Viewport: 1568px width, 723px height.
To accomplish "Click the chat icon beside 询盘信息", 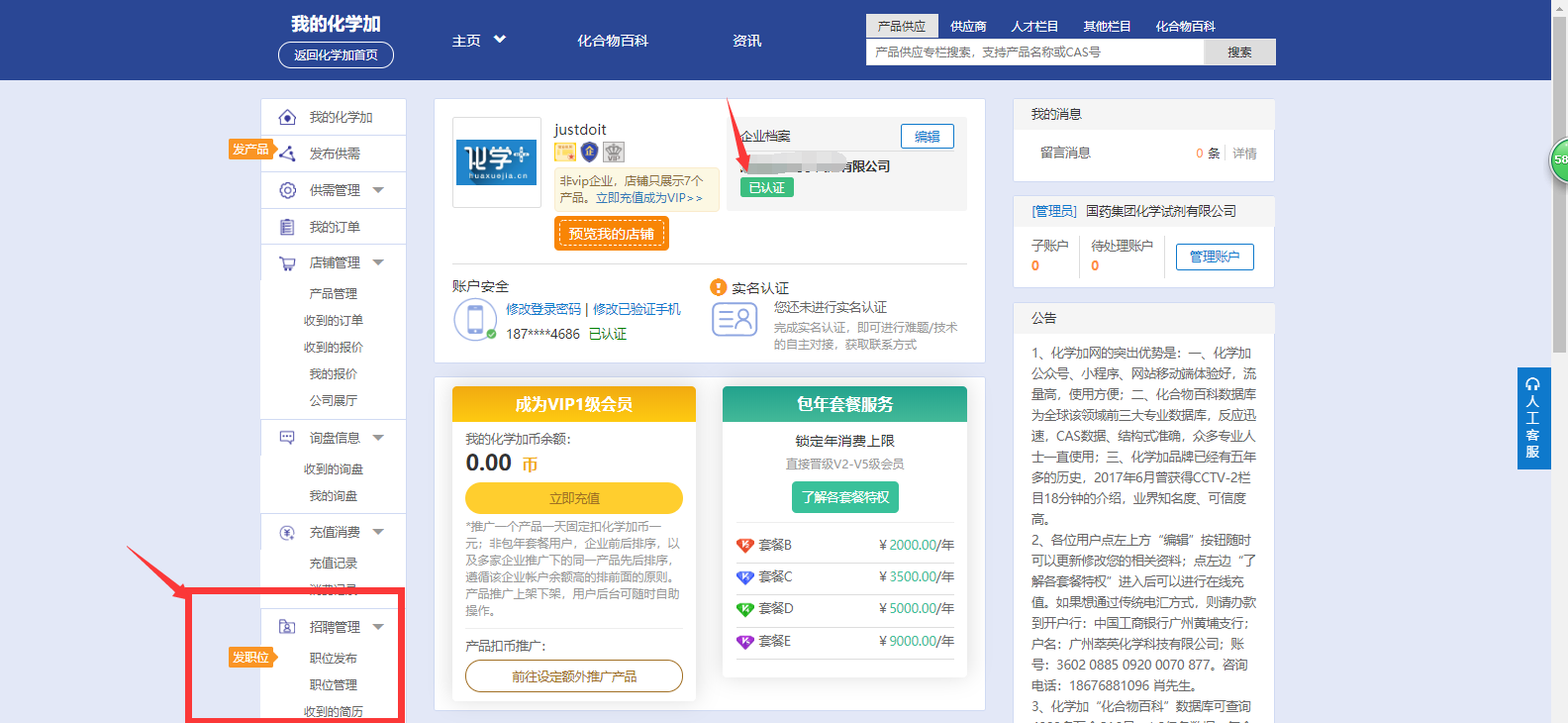I will (x=287, y=438).
